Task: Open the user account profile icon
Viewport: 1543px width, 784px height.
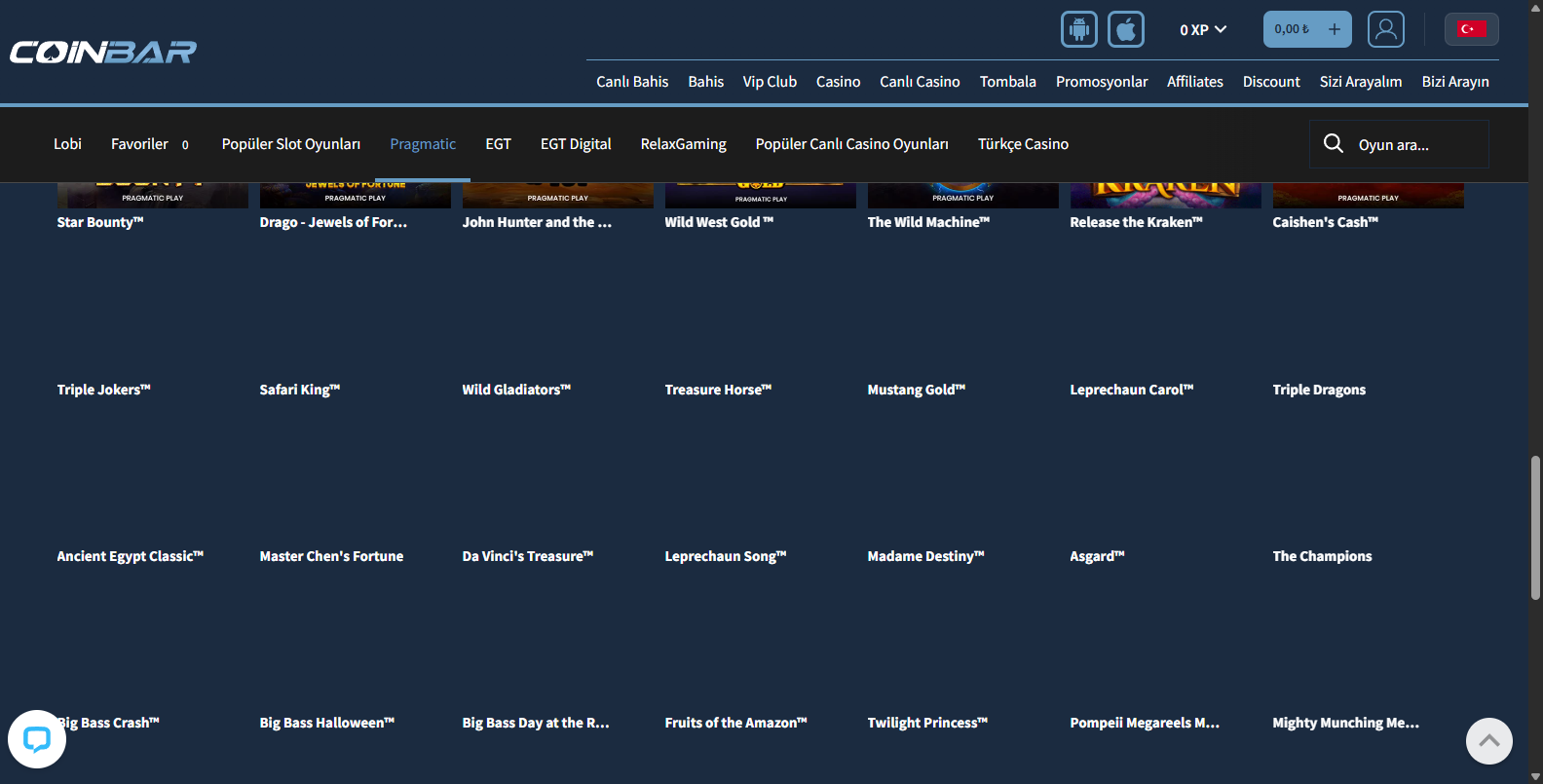Action: [1385, 29]
